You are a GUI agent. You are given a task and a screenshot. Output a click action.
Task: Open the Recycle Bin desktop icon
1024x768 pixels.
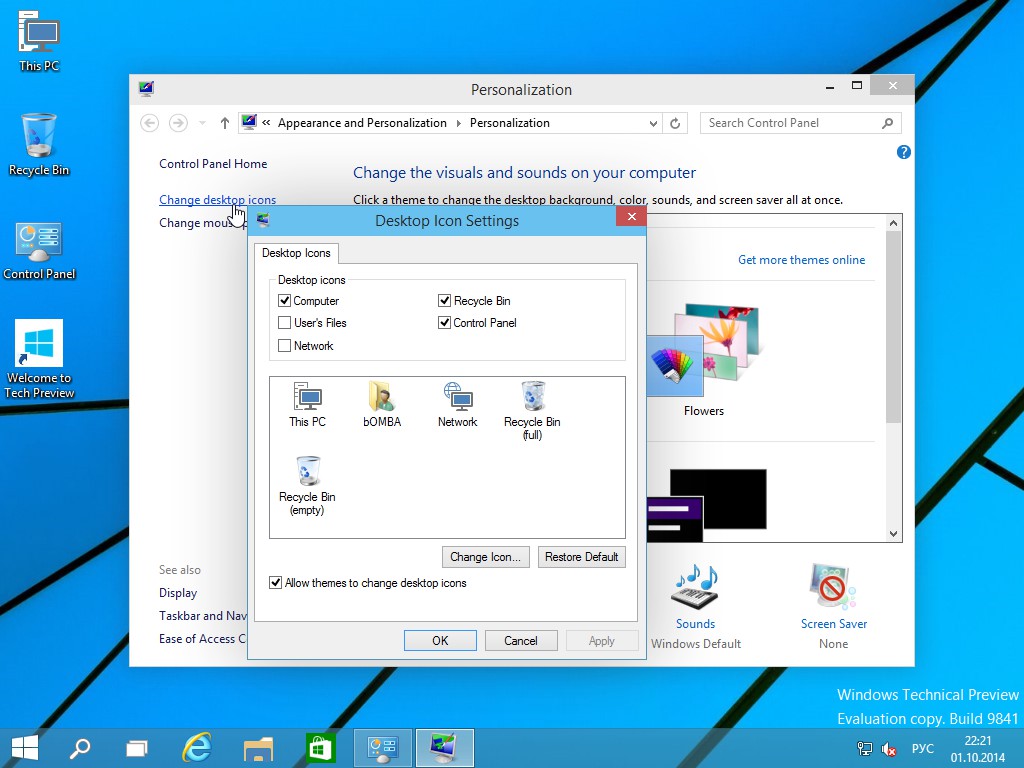(x=39, y=145)
